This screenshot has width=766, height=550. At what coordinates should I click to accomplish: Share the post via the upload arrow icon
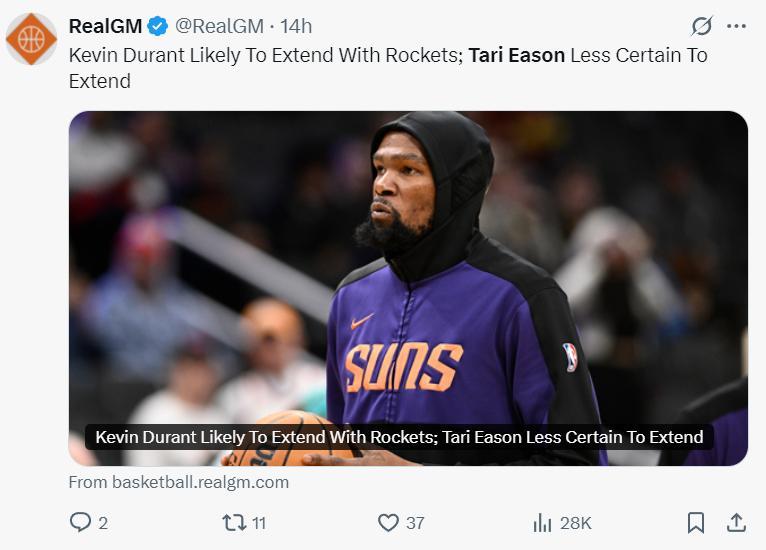(736, 522)
